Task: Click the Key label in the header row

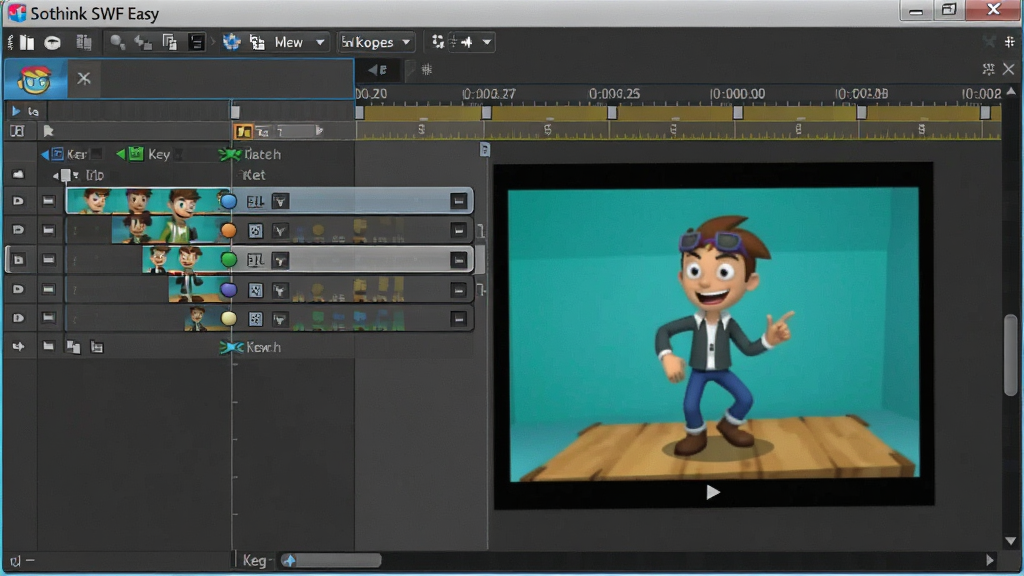Action: tap(159, 154)
